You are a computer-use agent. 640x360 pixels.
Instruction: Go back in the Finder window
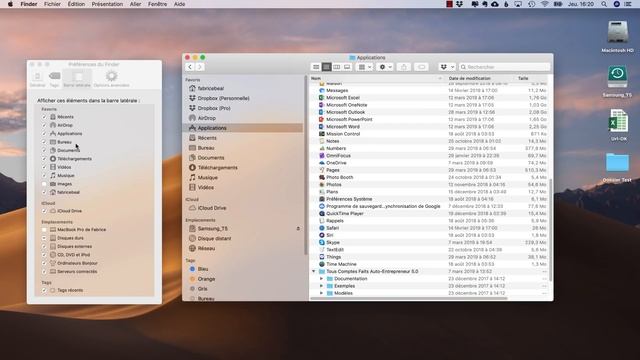pyautogui.click(x=190, y=67)
